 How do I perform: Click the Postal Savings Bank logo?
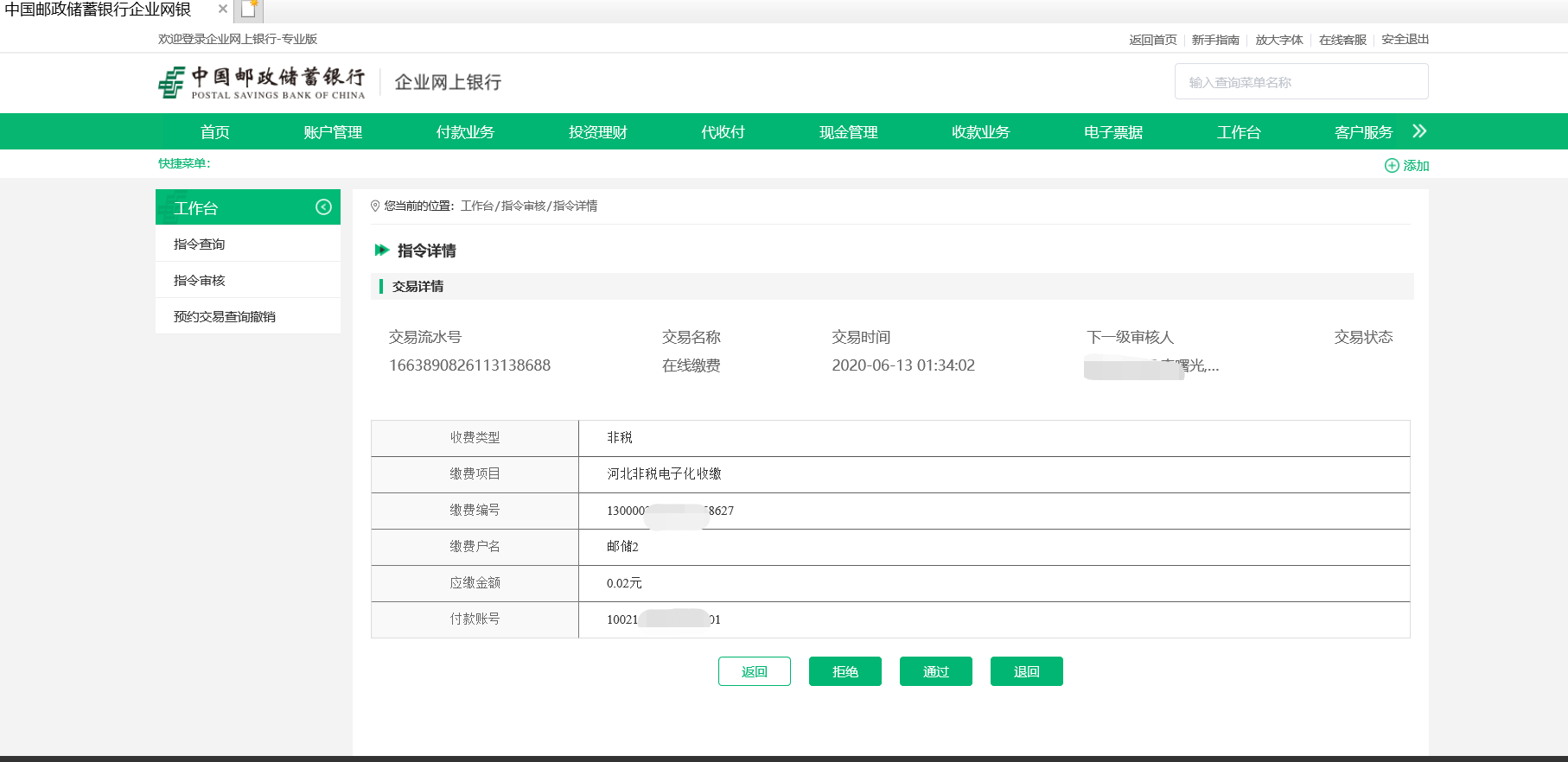[261, 83]
